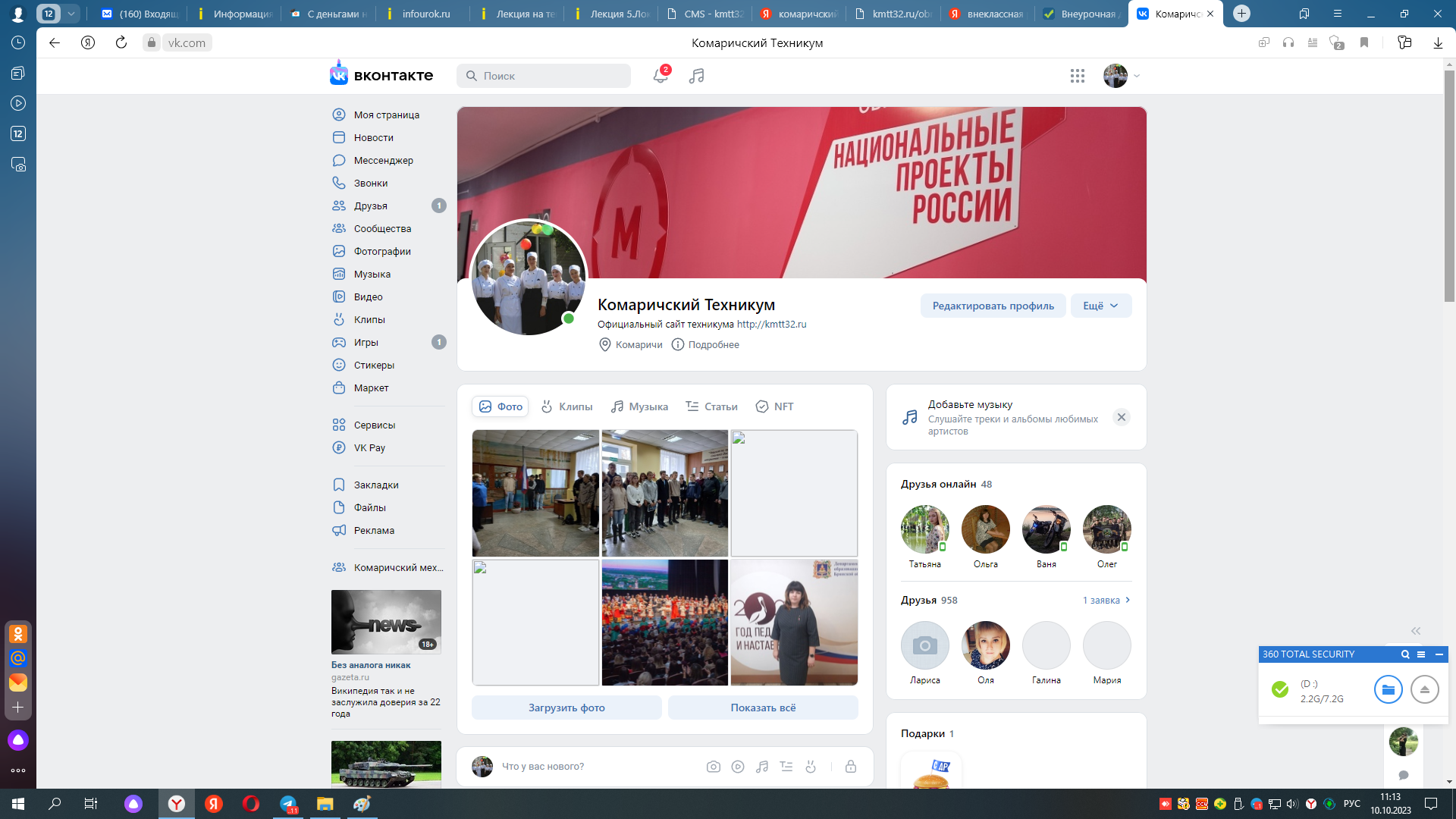Screen dimensions: 1456x819
Task: Open Telegram from the taskbar
Action: point(288,804)
